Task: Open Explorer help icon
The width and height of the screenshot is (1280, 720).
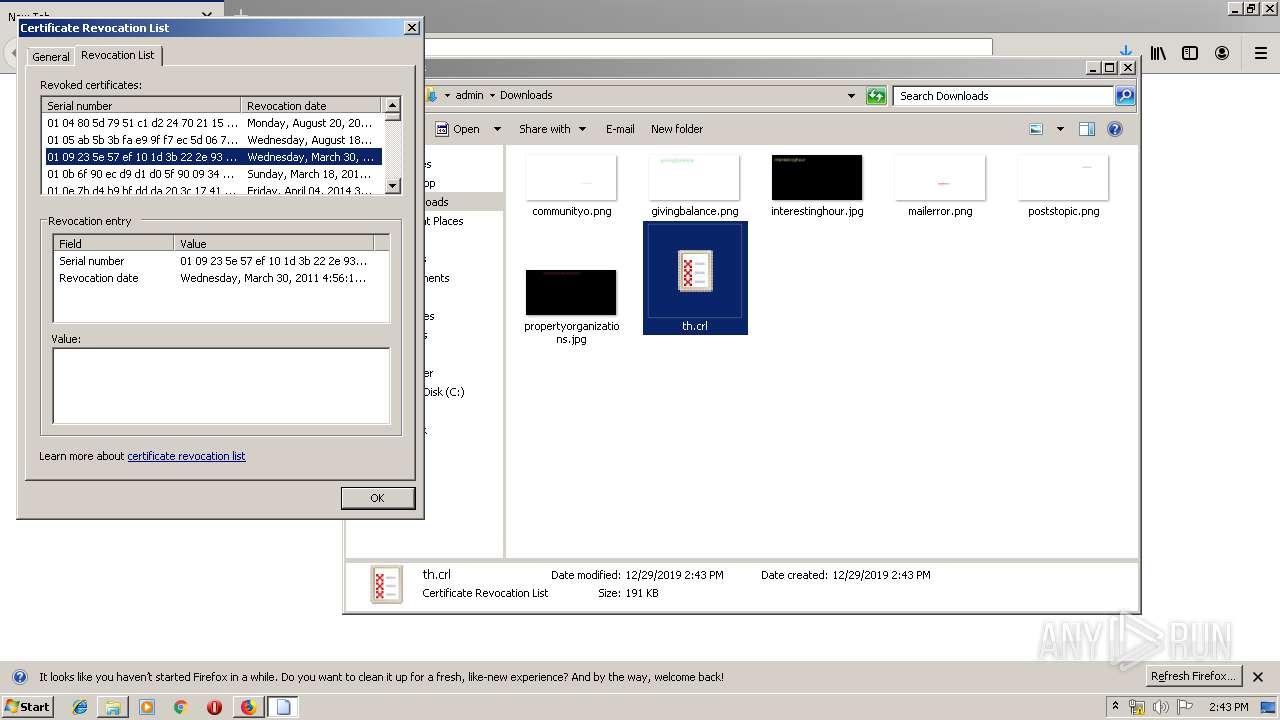Action: [1115, 129]
